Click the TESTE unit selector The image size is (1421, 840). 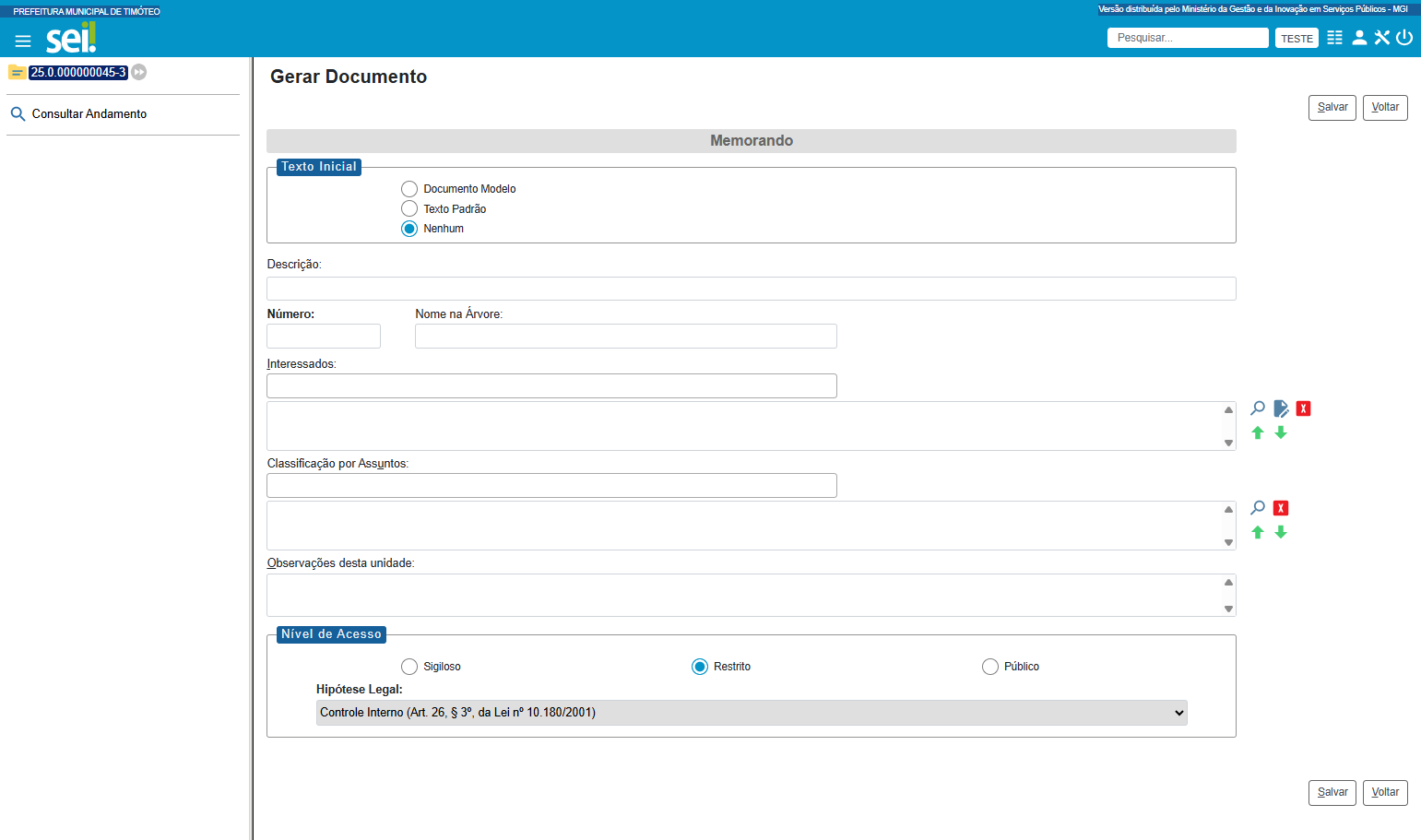coord(1297,39)
